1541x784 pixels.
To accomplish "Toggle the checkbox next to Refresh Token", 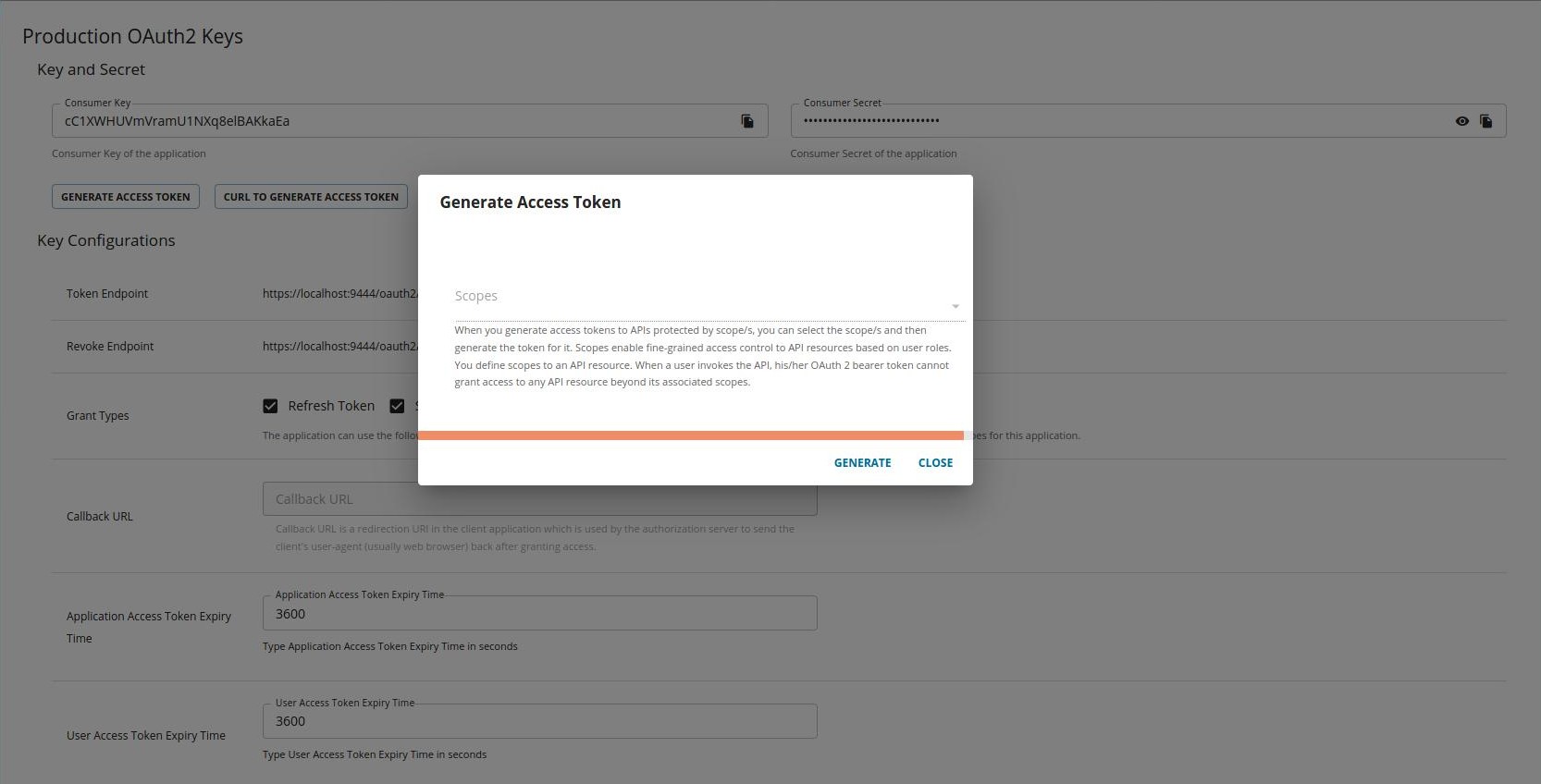I will point(270,406).
